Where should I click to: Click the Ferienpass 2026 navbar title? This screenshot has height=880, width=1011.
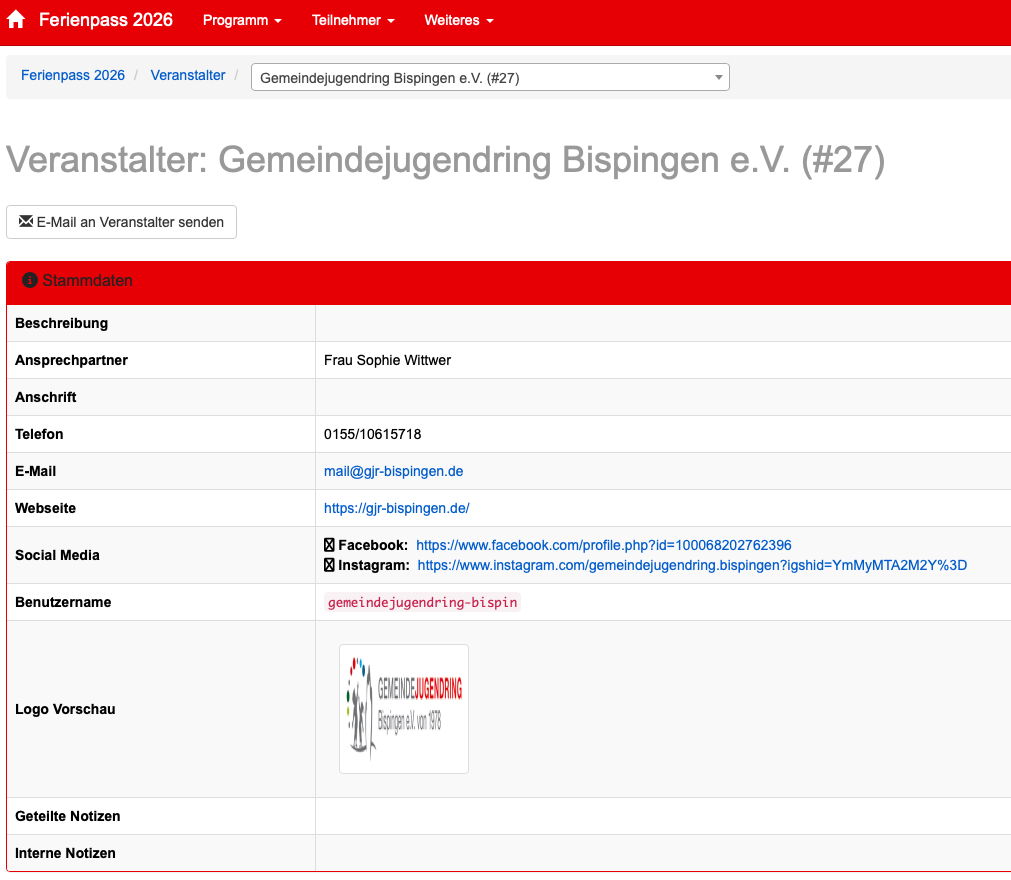[106, 20]
